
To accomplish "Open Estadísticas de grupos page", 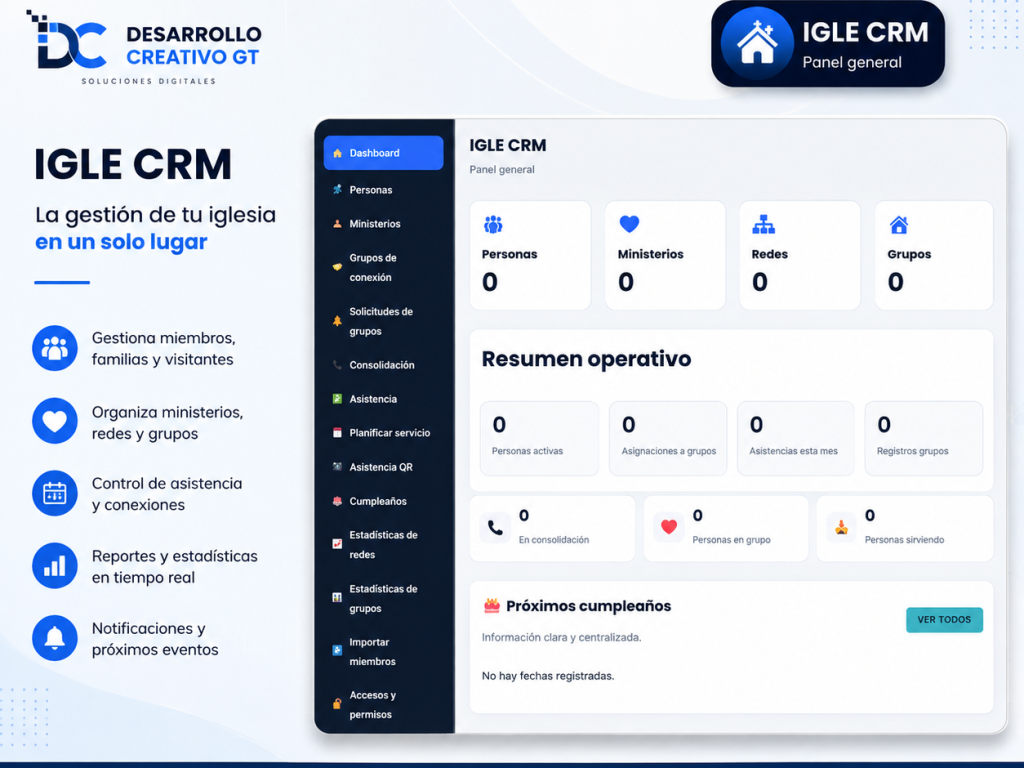I will (x=383, y=598).
